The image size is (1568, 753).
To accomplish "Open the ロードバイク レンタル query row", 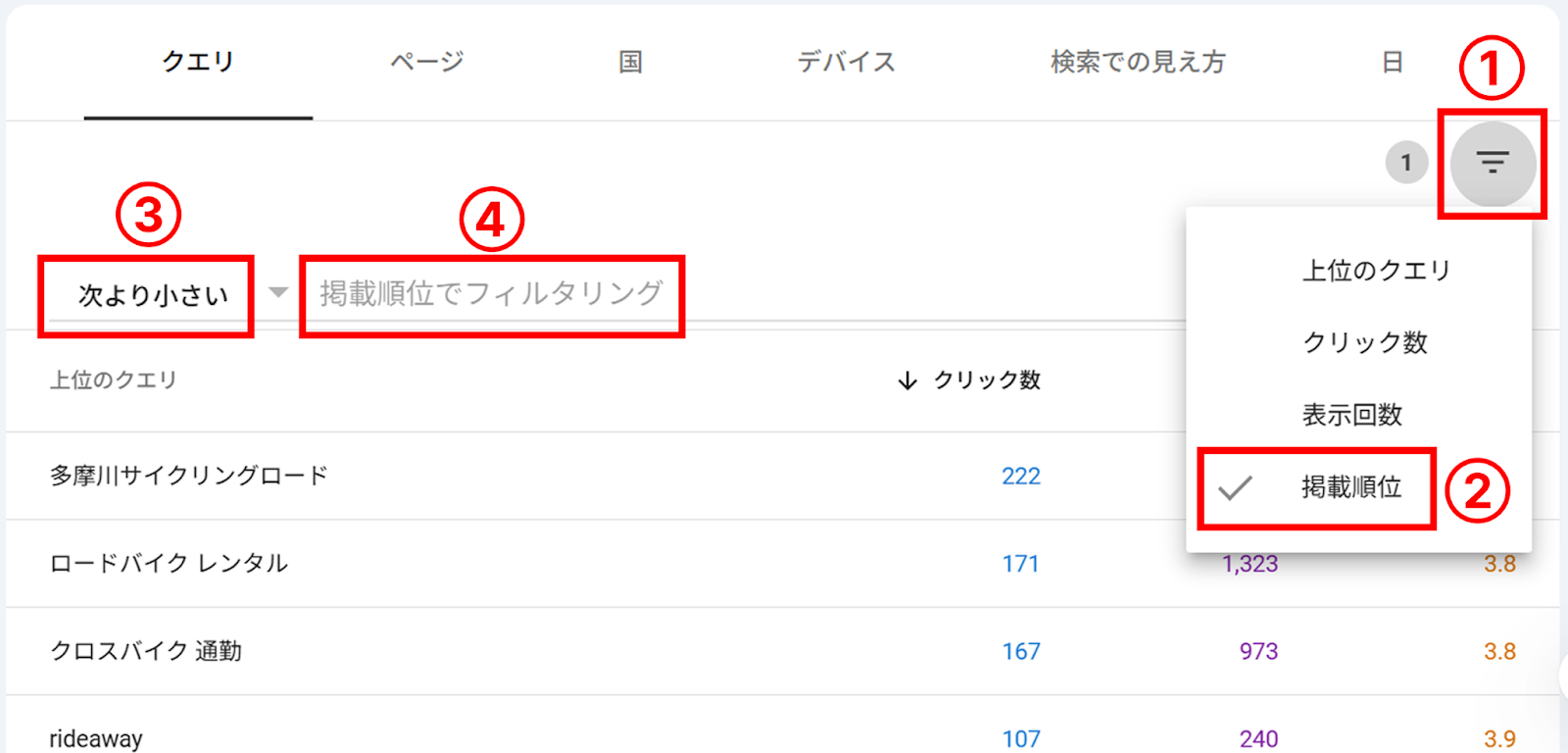I will point(169,564).
